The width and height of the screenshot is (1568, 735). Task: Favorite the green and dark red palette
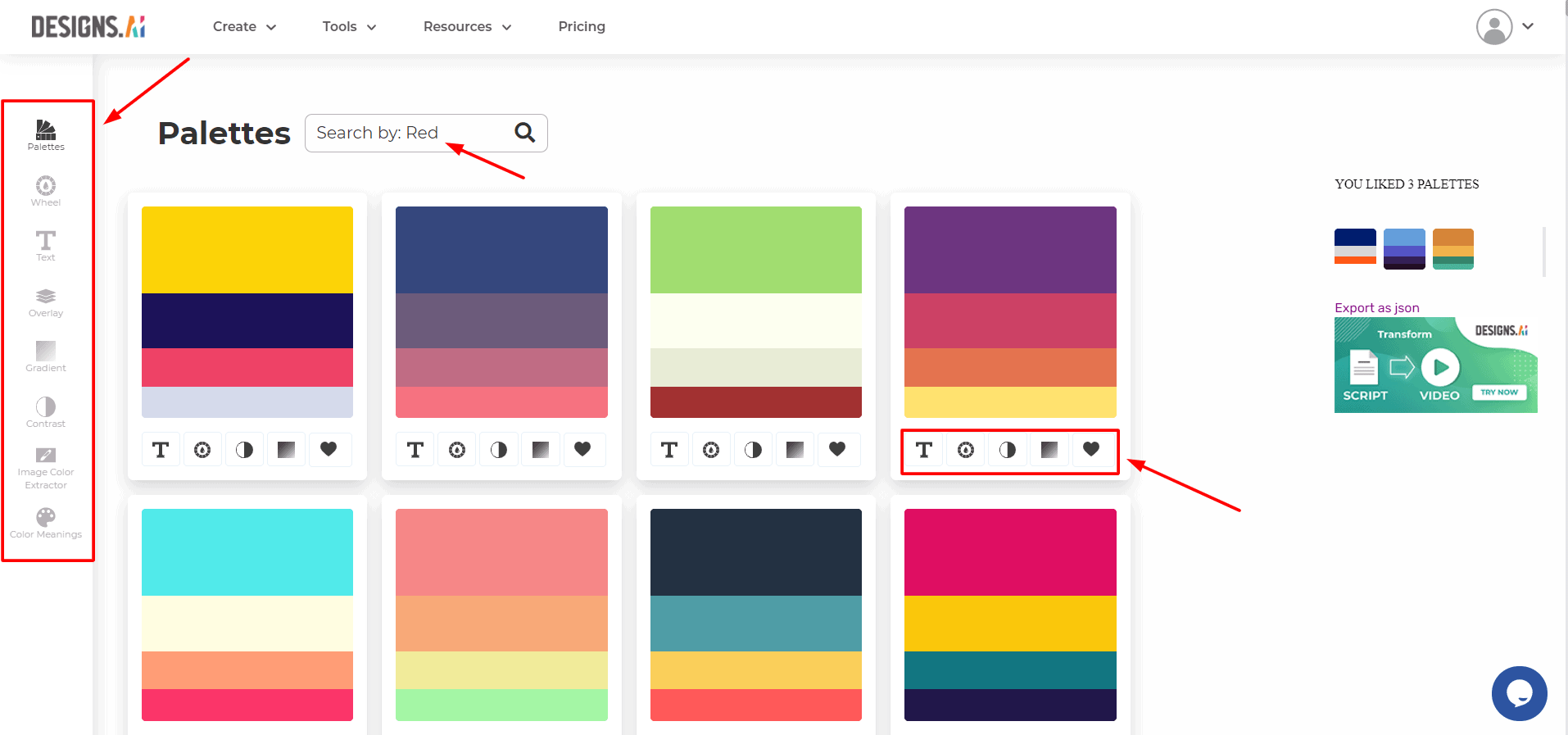[x=836, y=449]
